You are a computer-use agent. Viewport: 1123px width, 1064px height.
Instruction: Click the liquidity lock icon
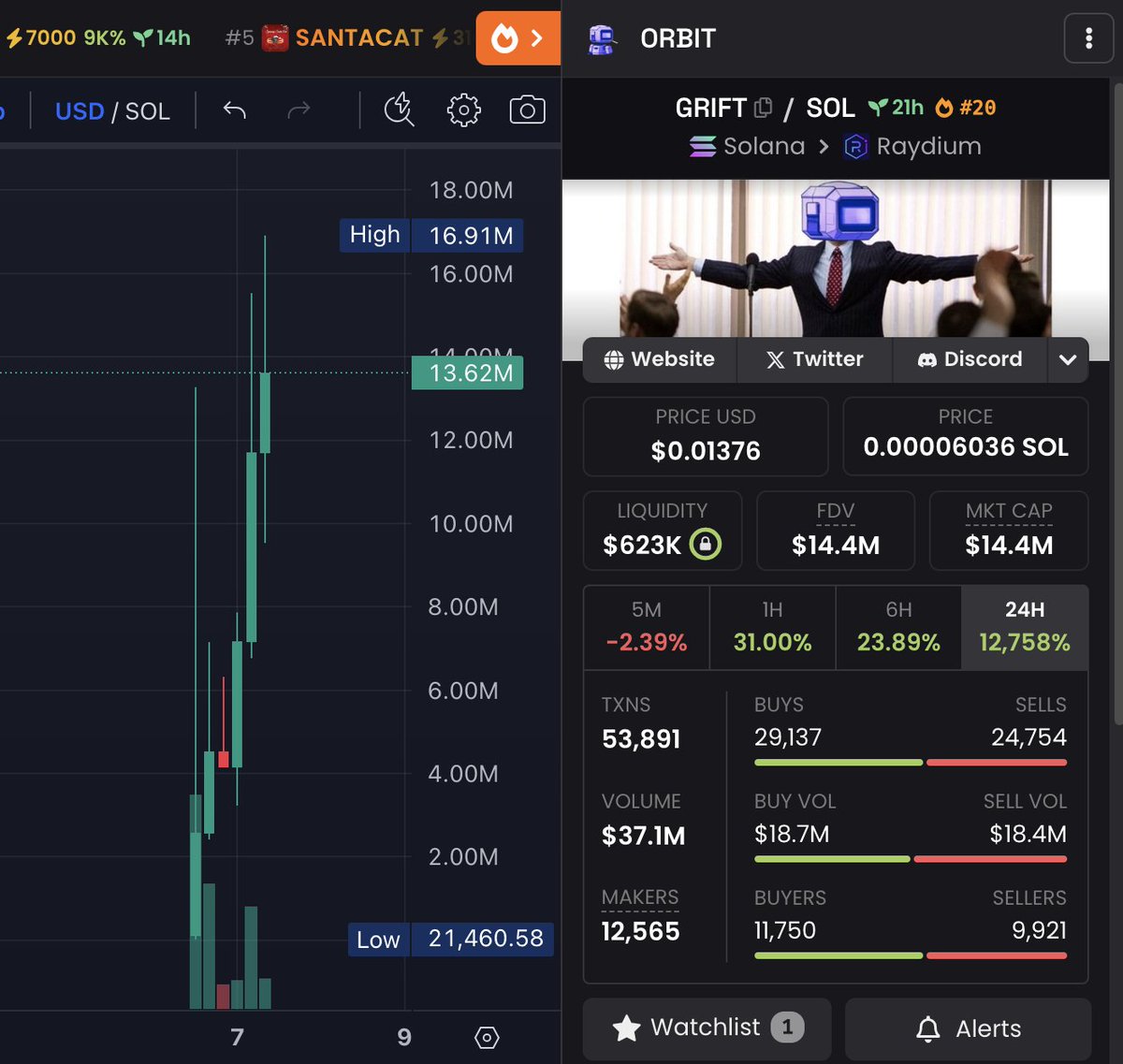click(x=706, y=544)
